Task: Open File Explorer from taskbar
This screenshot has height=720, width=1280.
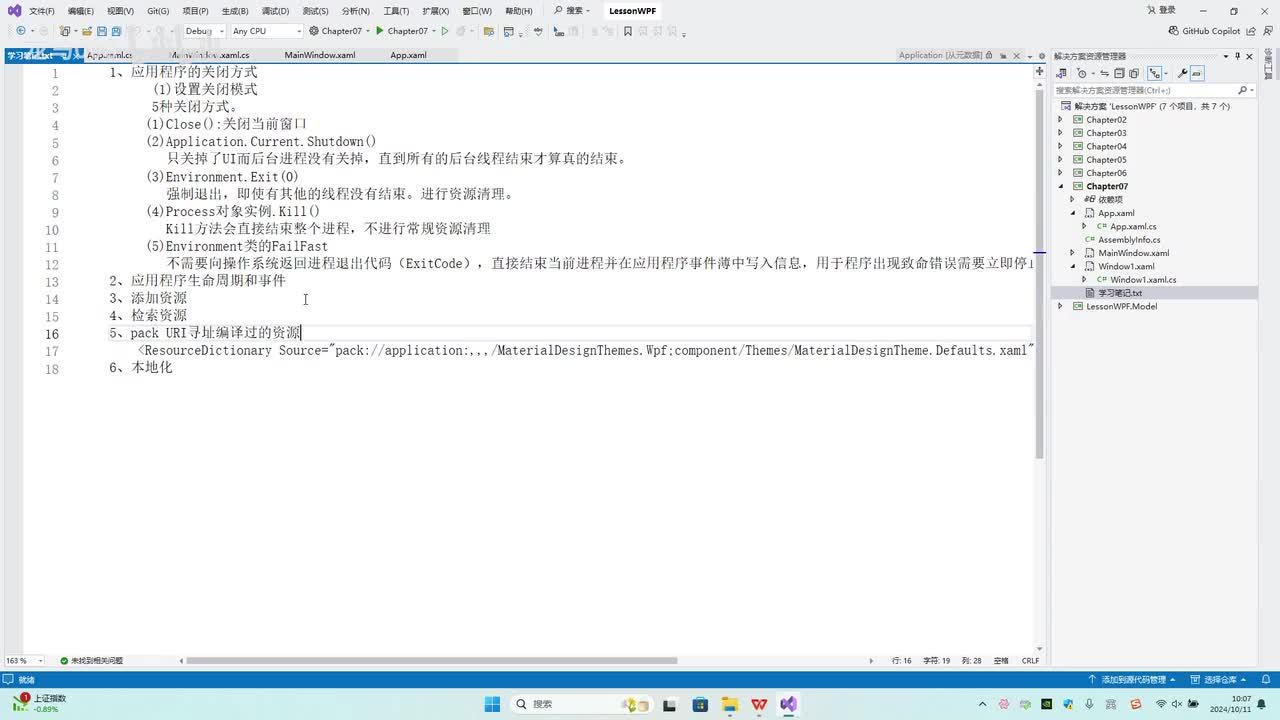Action: (729, 704)
